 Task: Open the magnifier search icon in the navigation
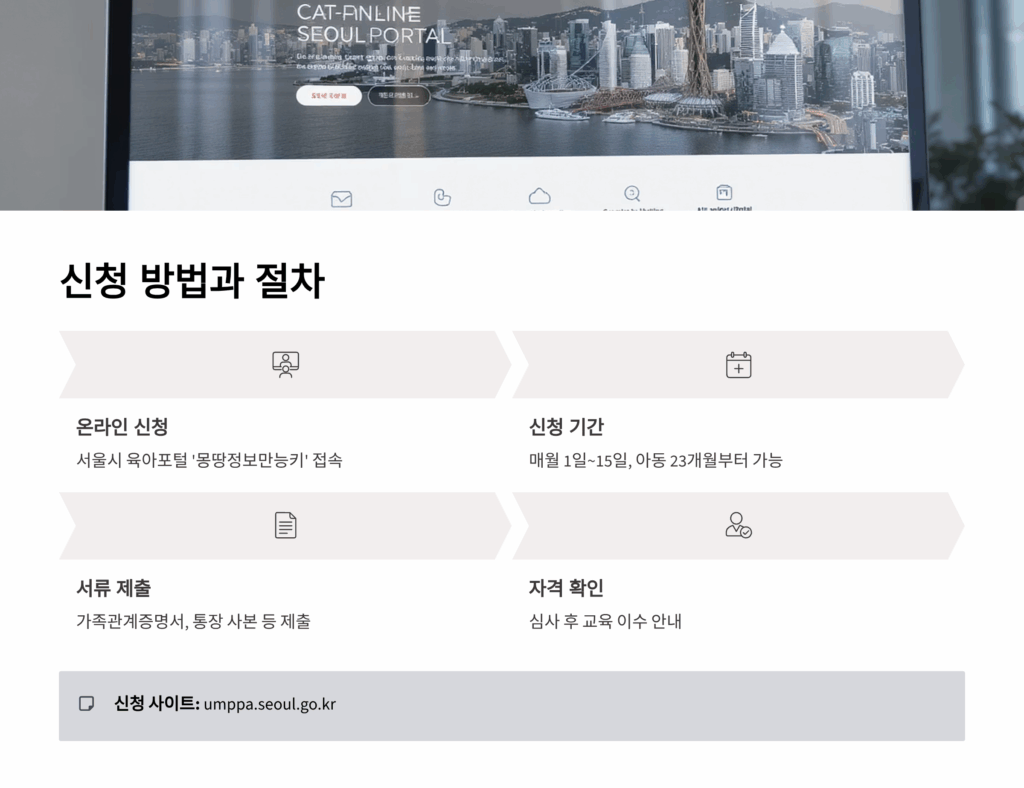coord(631,194)
